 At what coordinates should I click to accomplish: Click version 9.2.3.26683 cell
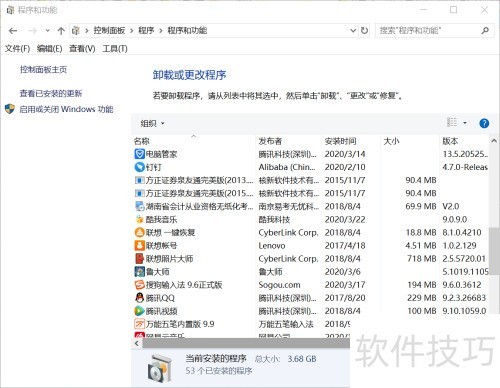point(464,298)
